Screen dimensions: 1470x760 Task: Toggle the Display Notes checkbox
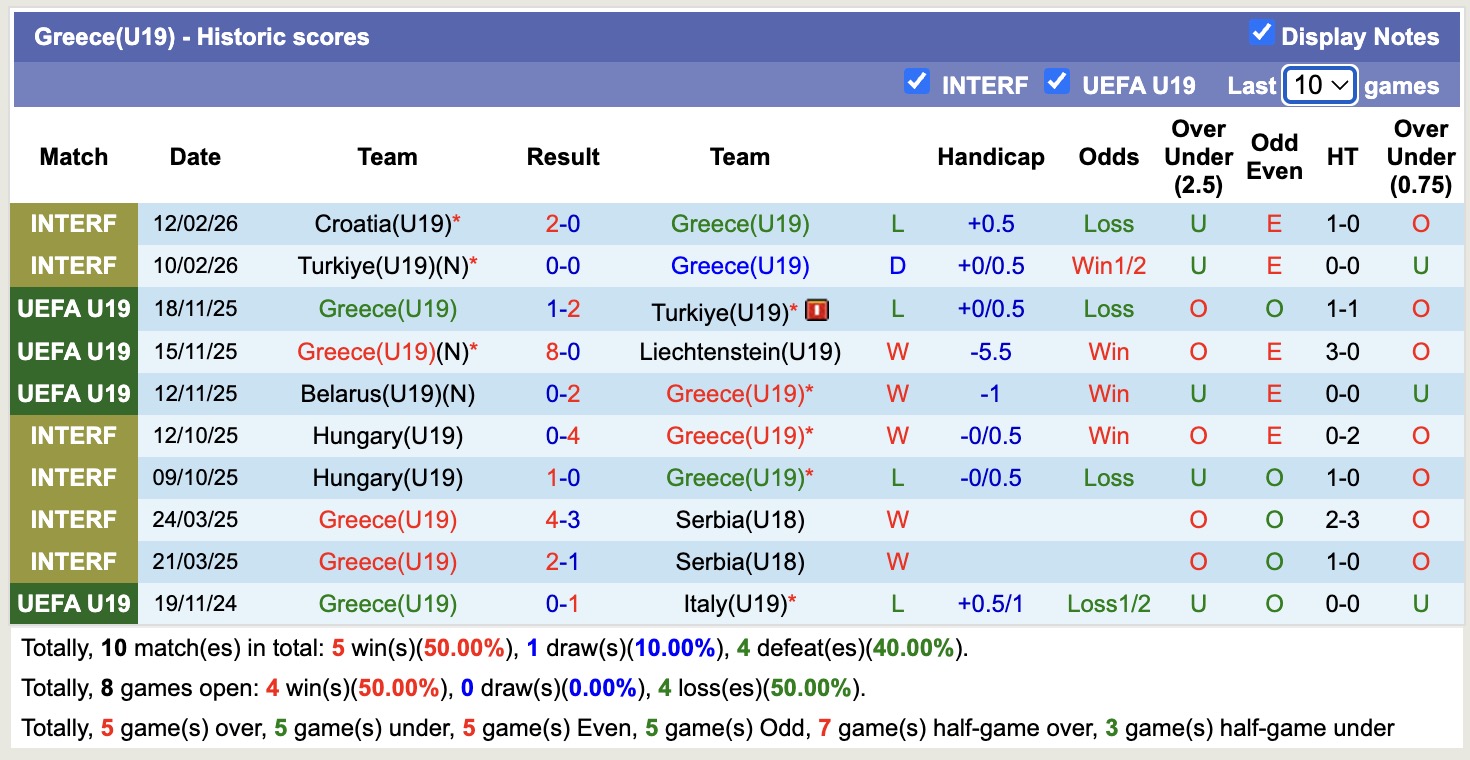1261,34
